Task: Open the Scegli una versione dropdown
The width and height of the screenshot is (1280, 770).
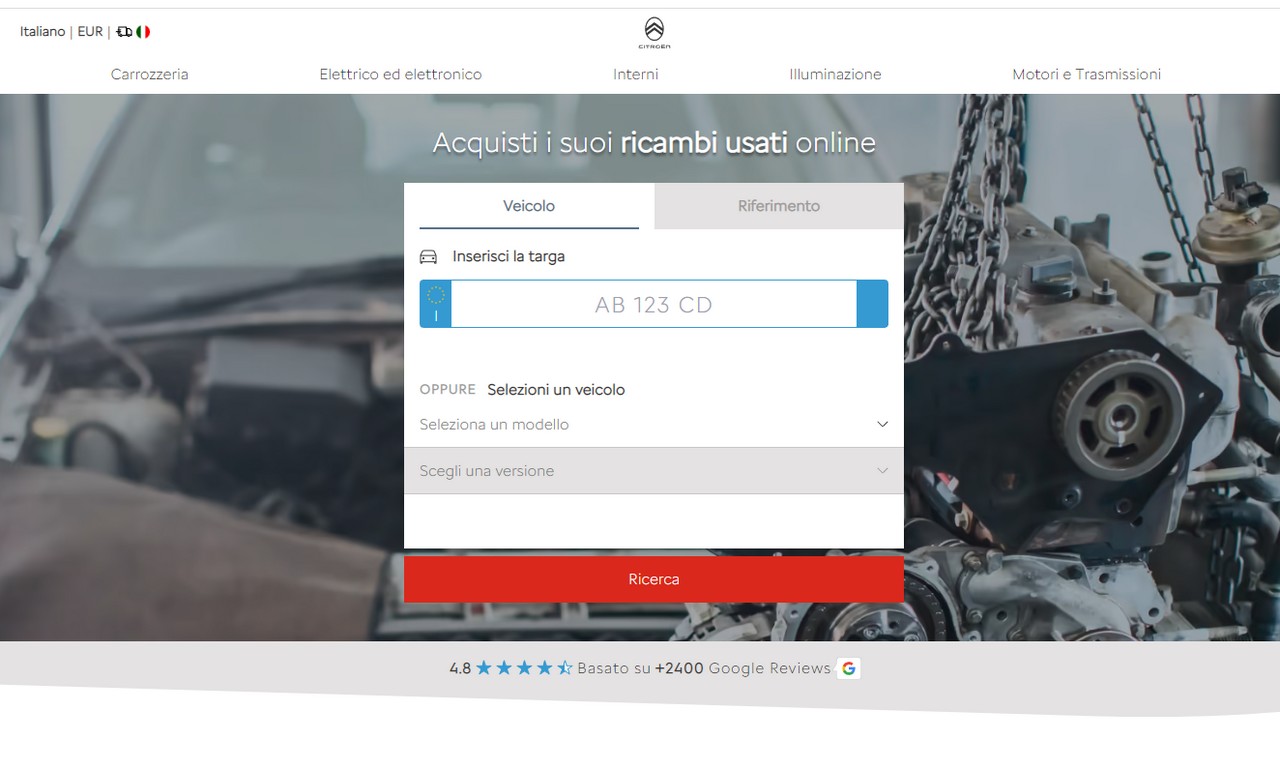Action: tap(654, 470)
